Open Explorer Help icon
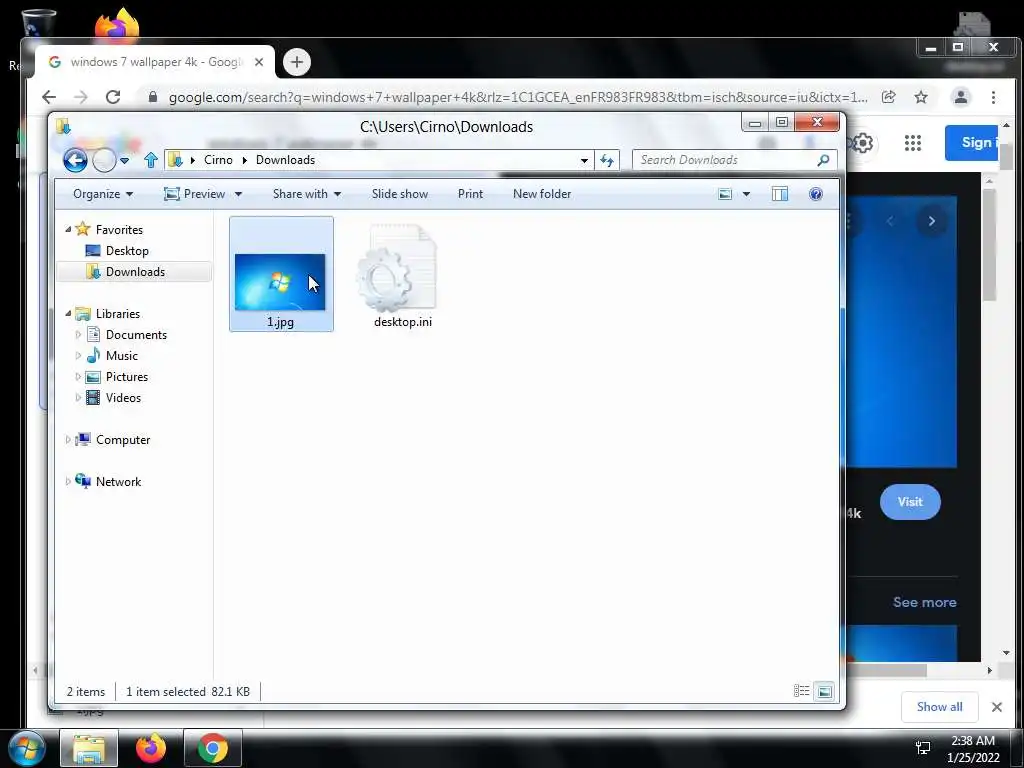The image size is (1024, 768). click(816, 194)
